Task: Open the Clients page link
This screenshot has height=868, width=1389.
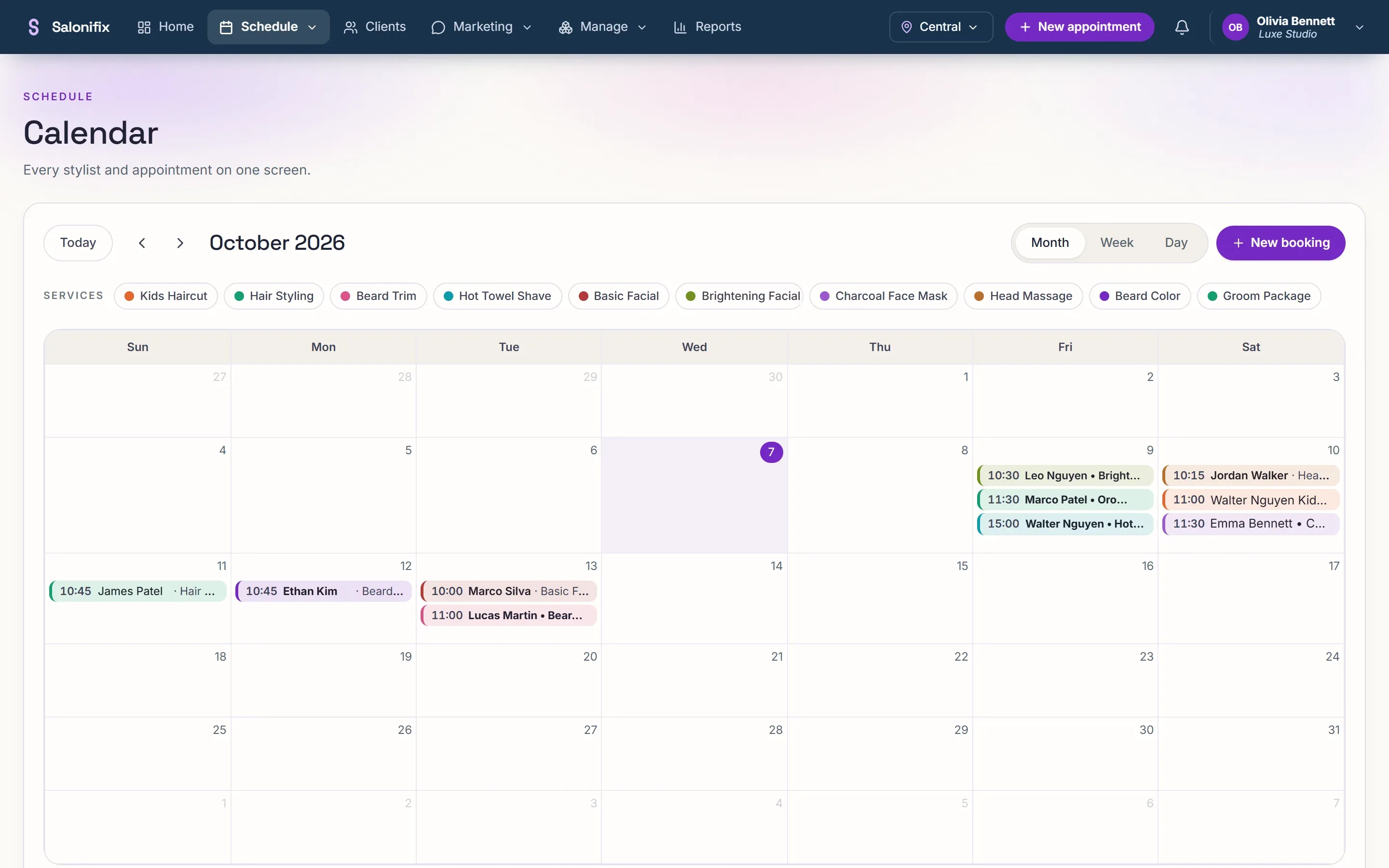Action: point(374,27)
